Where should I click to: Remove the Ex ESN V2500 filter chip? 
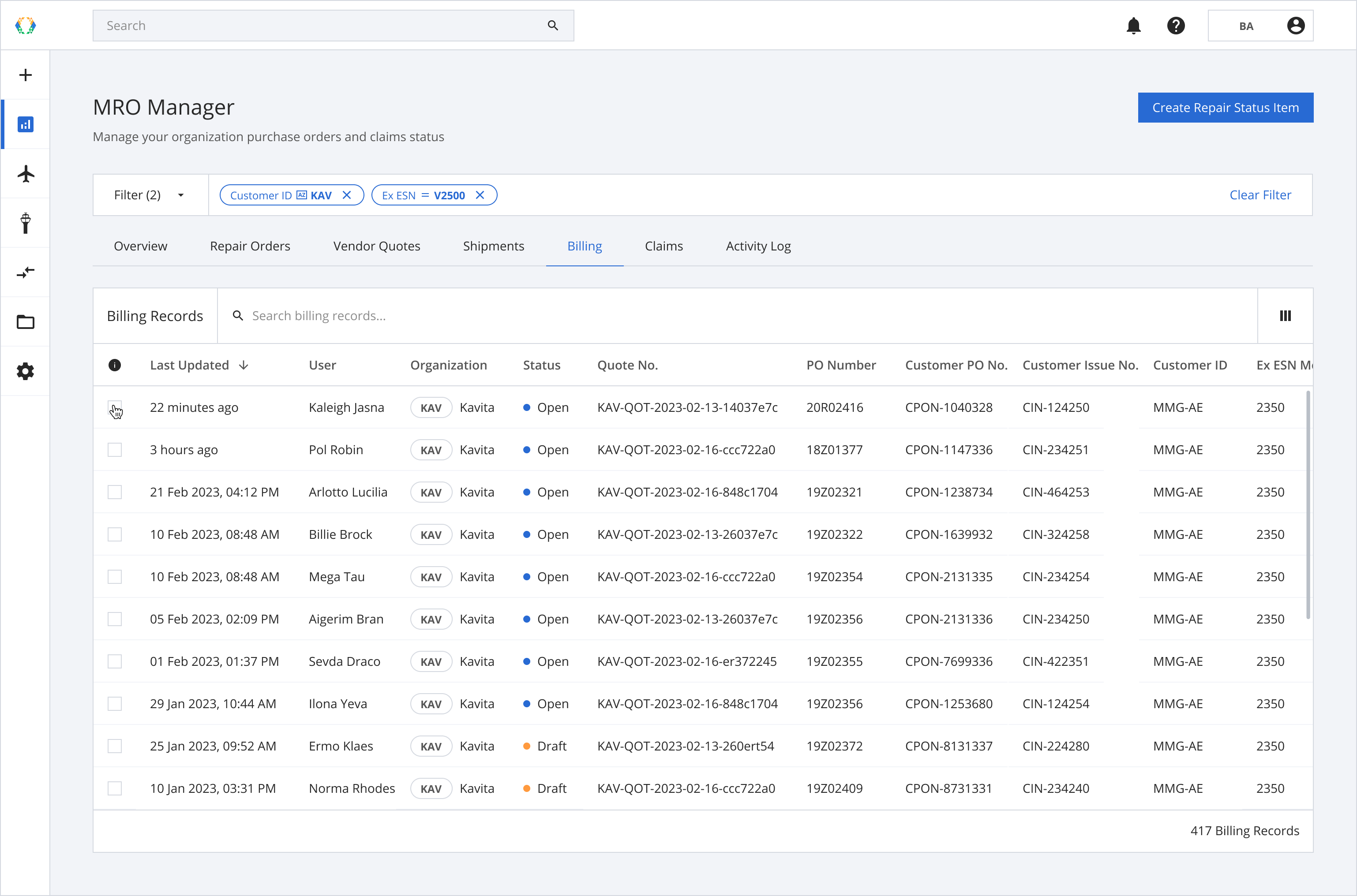click(480, 195)
